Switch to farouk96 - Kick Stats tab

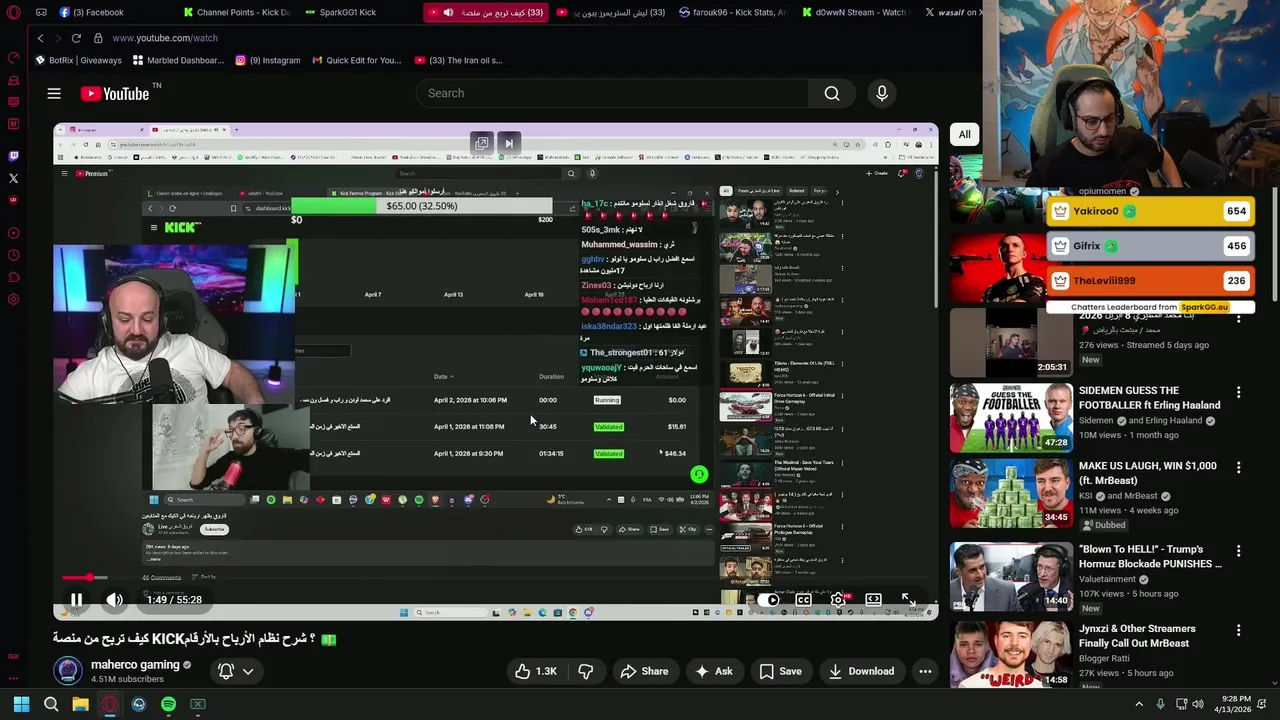(732, 12)
